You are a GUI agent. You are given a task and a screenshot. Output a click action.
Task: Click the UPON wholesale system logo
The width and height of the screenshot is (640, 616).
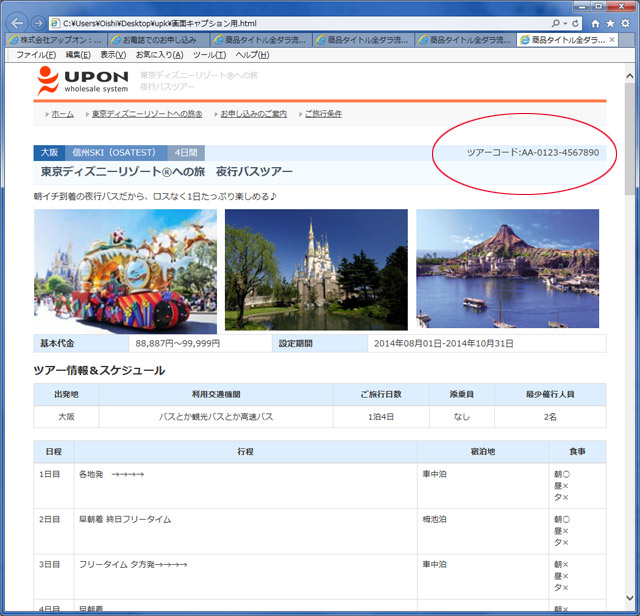point(82,80)
